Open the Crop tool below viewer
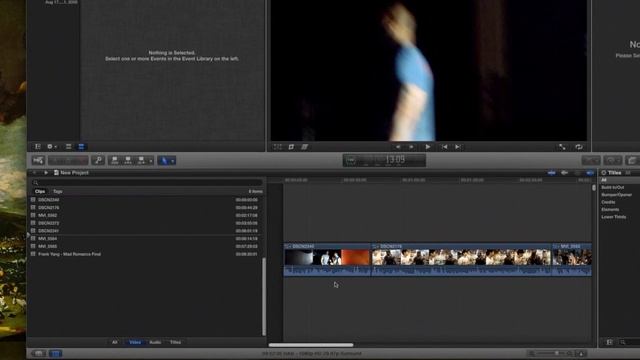The image size is (640, 360). tap(291, 147)
